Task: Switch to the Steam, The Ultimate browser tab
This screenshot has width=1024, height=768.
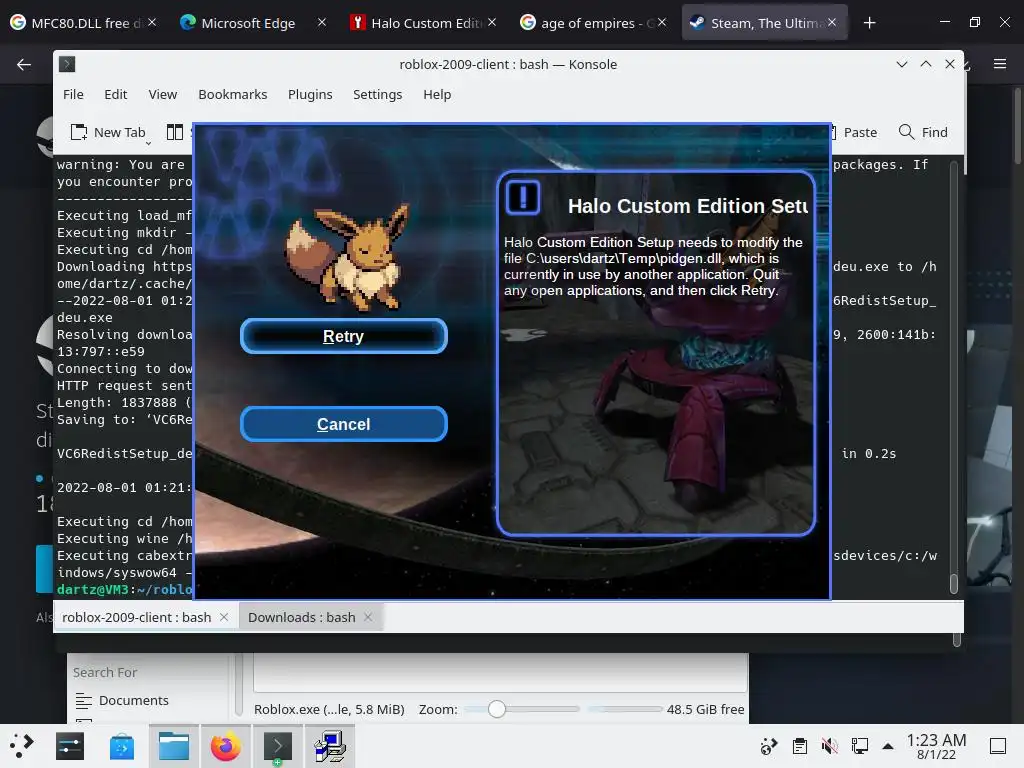Action: pyautogui.click(x=764, y=23)
